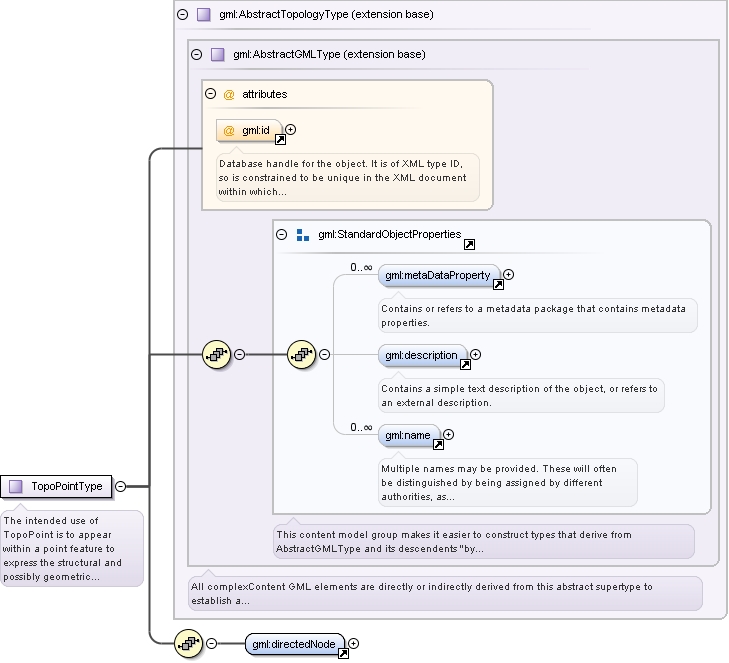The image size is (729, 663).
Task: Collapse the gml:AbstractGMLType extension base section
Action: pos(197,54)
